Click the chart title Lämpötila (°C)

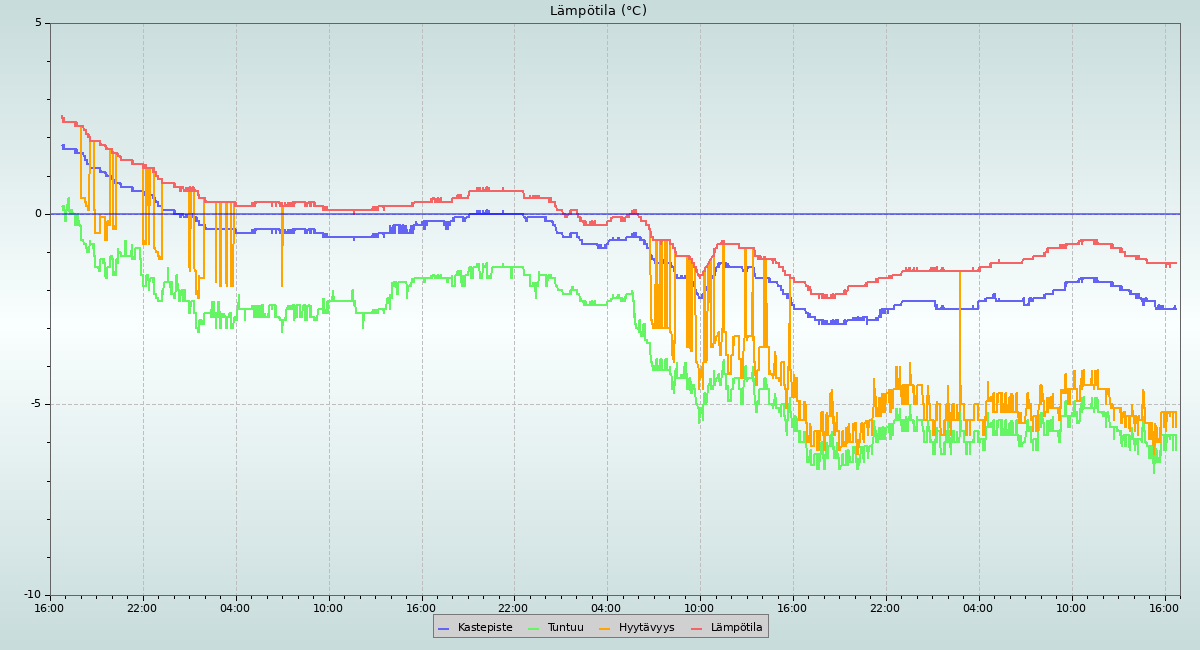(x=598, y=11)
